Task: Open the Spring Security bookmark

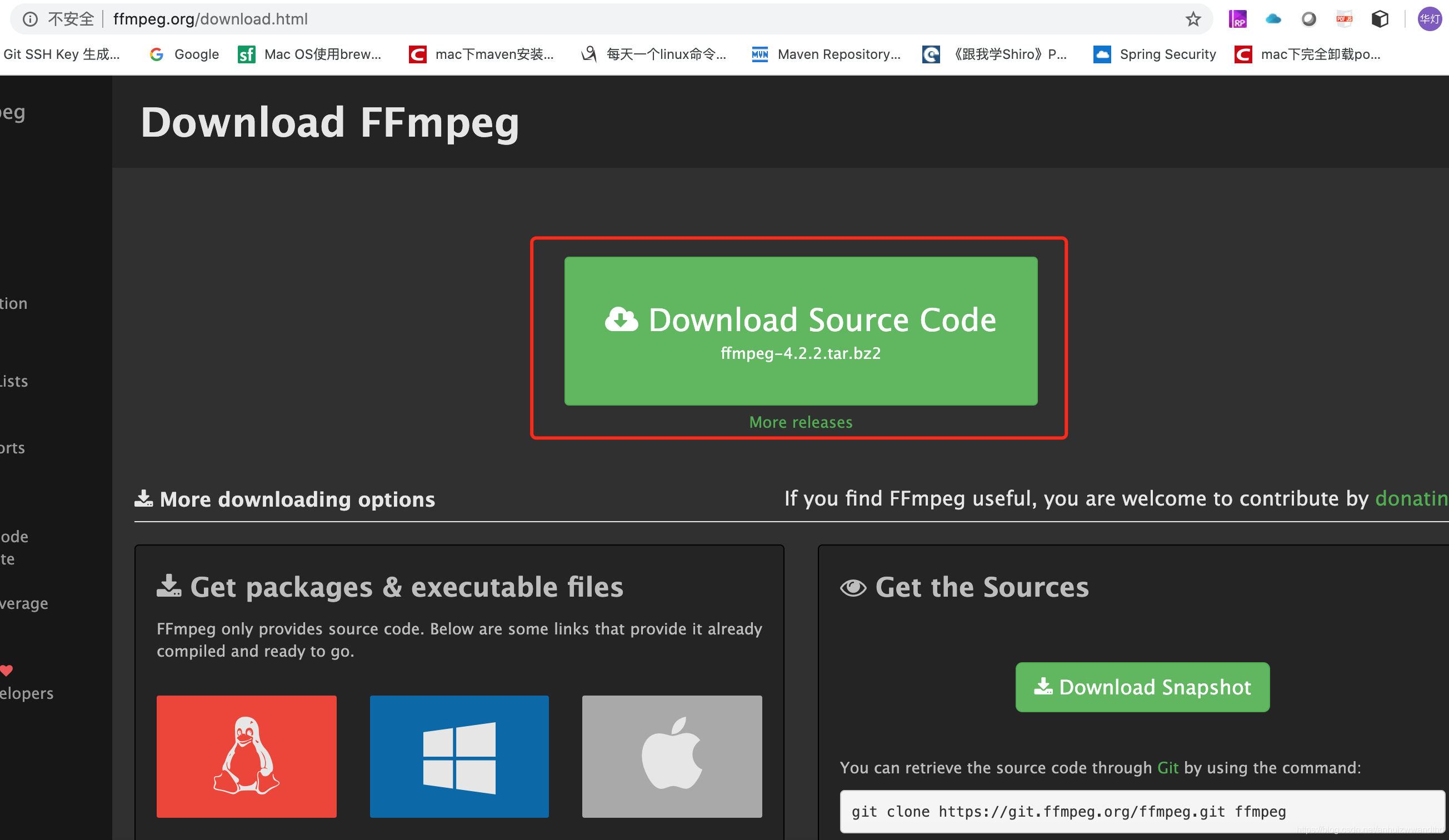Action: (1155, 54)
